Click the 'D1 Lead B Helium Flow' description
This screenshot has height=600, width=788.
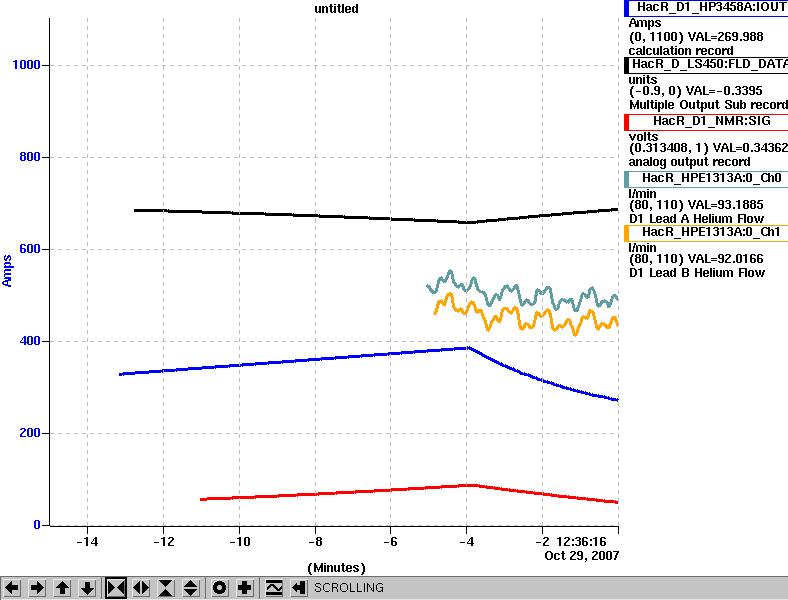tap(697, 273)
